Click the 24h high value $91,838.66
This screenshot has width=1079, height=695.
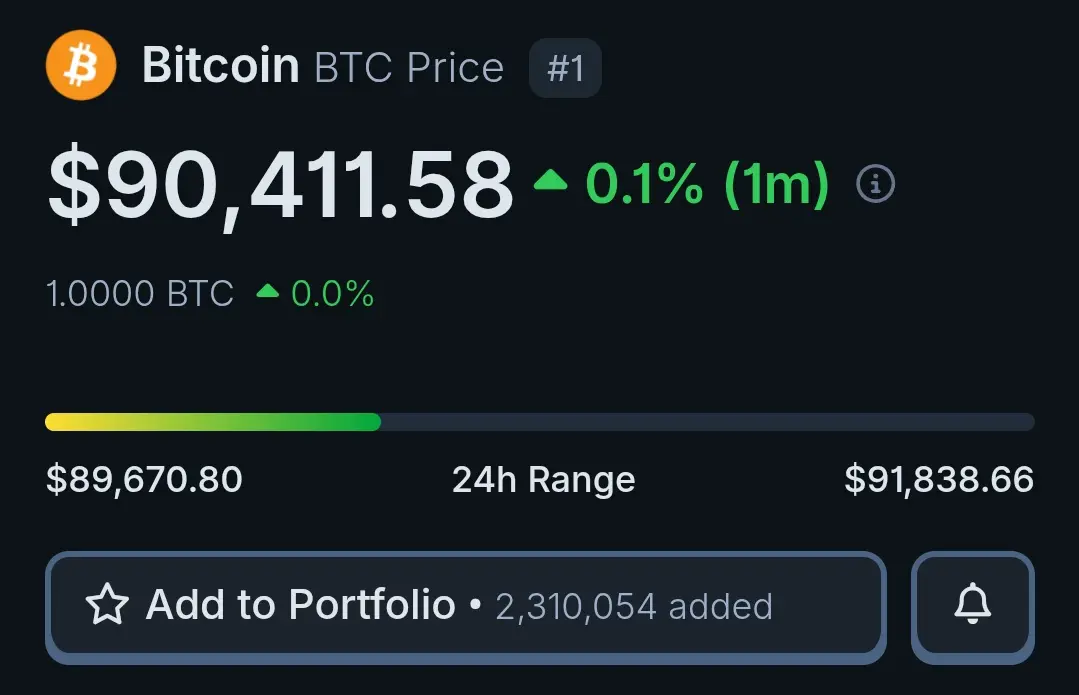click(938, 480)
